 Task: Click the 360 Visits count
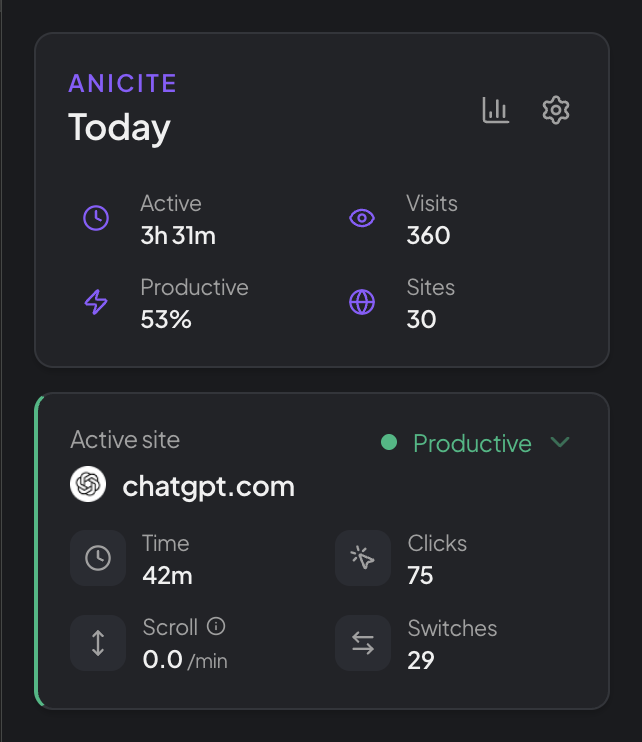[428, 236]
